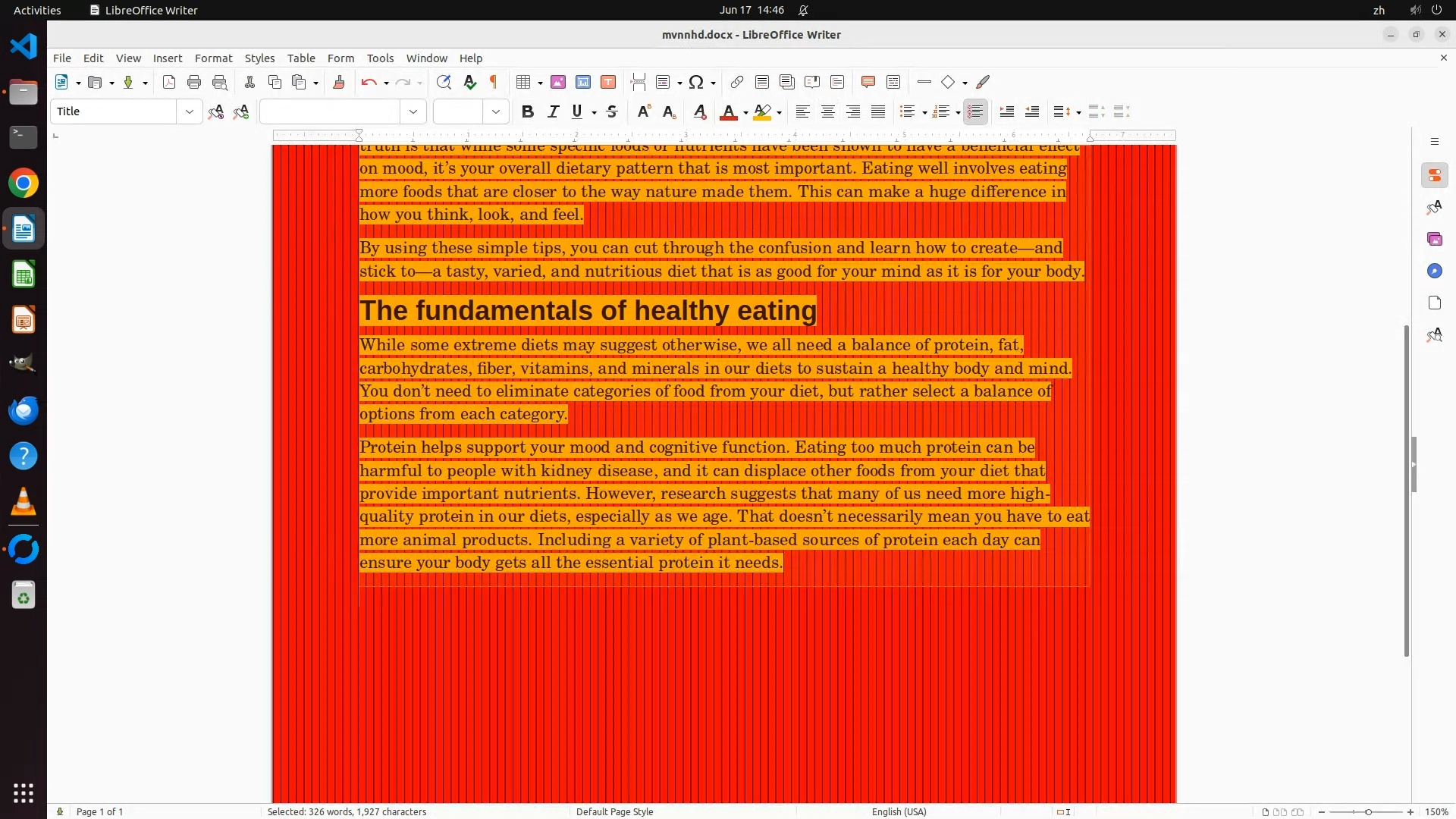Image resolution: width=1456 pixels, height=819 pixels.
Task: Open the Format menu
Action: [x=213, y=58]
